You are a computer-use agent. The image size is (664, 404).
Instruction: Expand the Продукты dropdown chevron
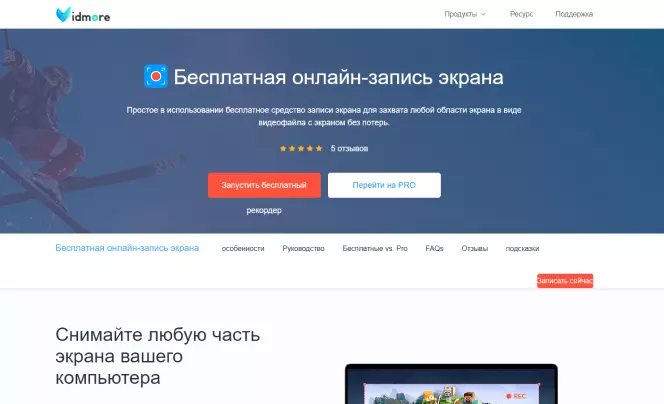[484, 14]
